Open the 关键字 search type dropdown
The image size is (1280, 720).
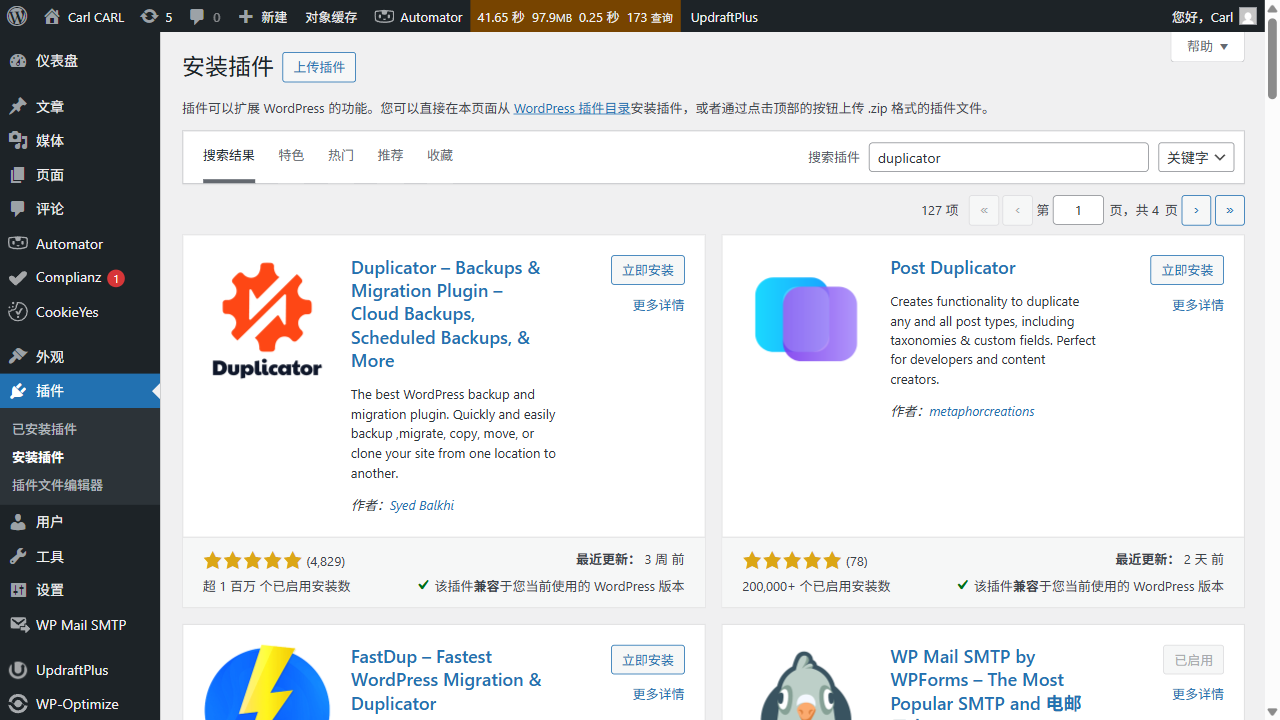pos(1196,157)
